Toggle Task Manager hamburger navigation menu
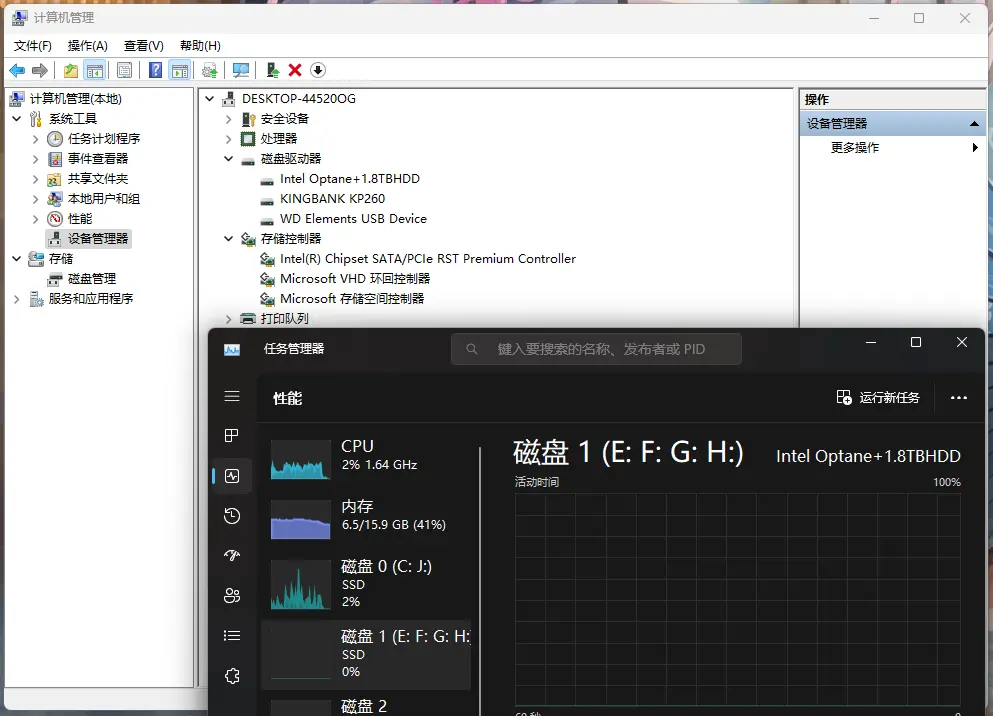 click(x=232, y=396)
